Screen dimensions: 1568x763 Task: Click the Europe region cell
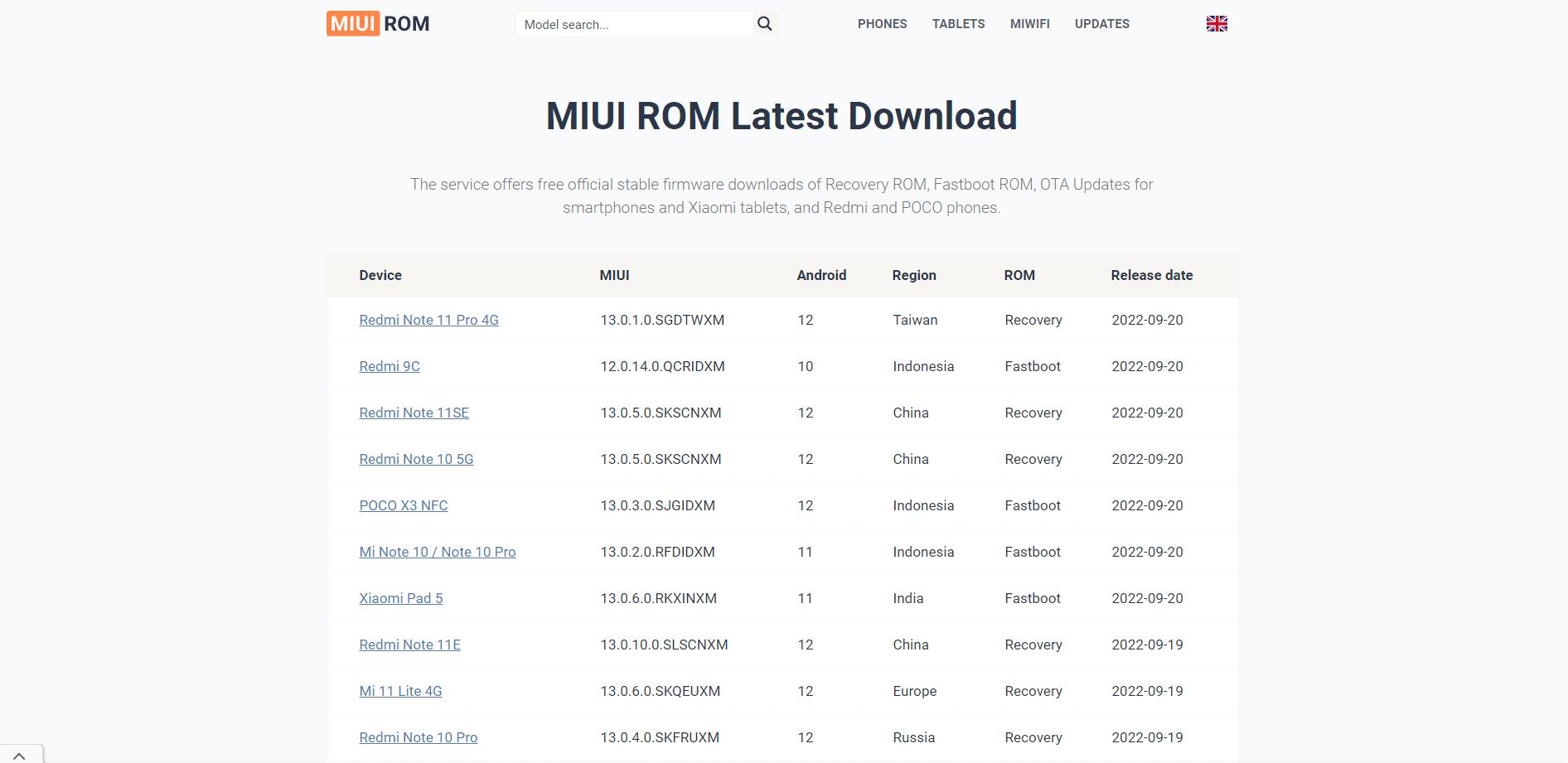[914, 691]
